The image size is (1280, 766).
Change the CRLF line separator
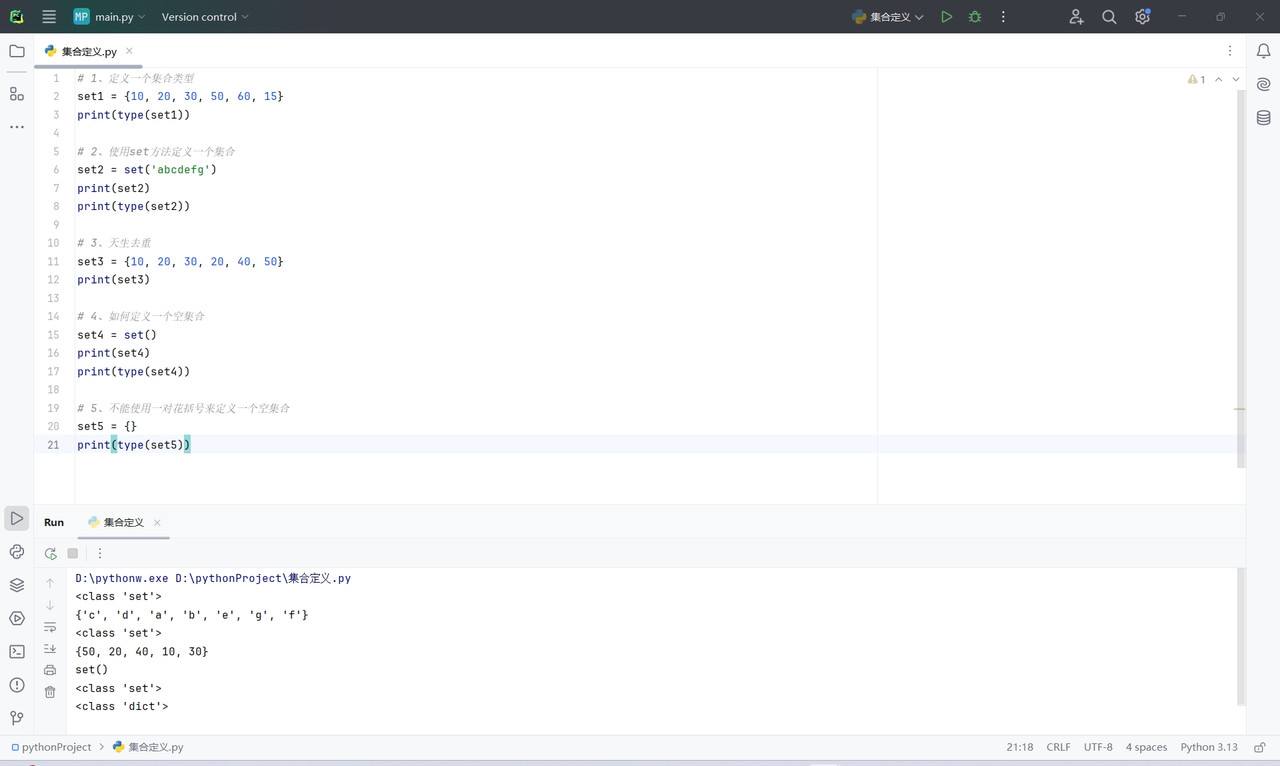[x=1058, y=747]
